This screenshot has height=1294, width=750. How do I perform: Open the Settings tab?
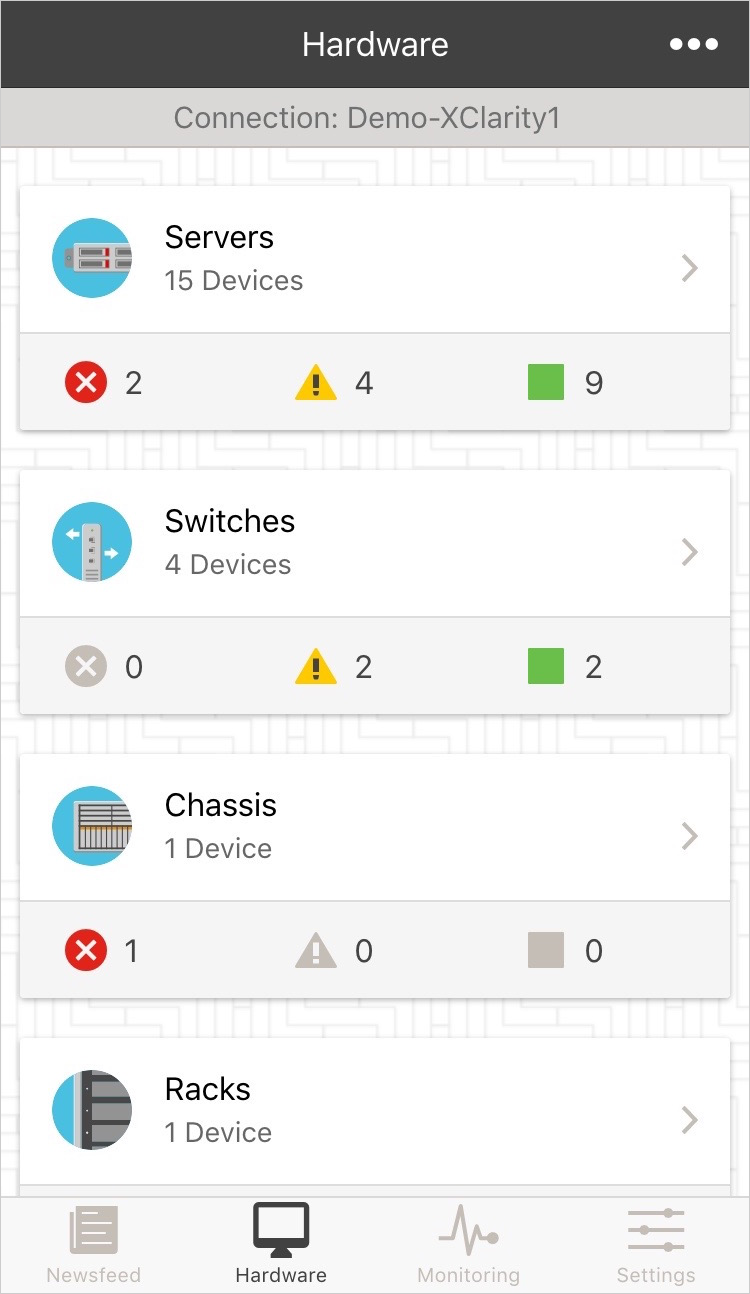[x=656, y=1245]
